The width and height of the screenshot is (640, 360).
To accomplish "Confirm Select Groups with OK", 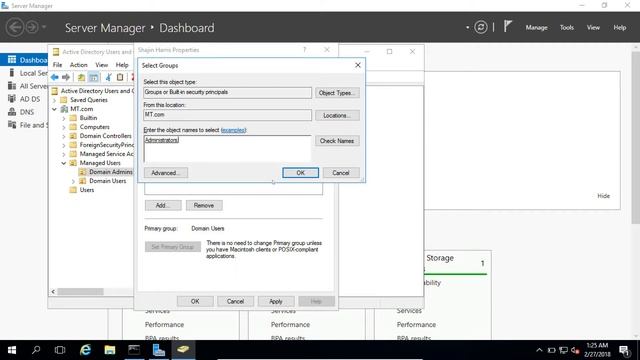I will point(300,173).
